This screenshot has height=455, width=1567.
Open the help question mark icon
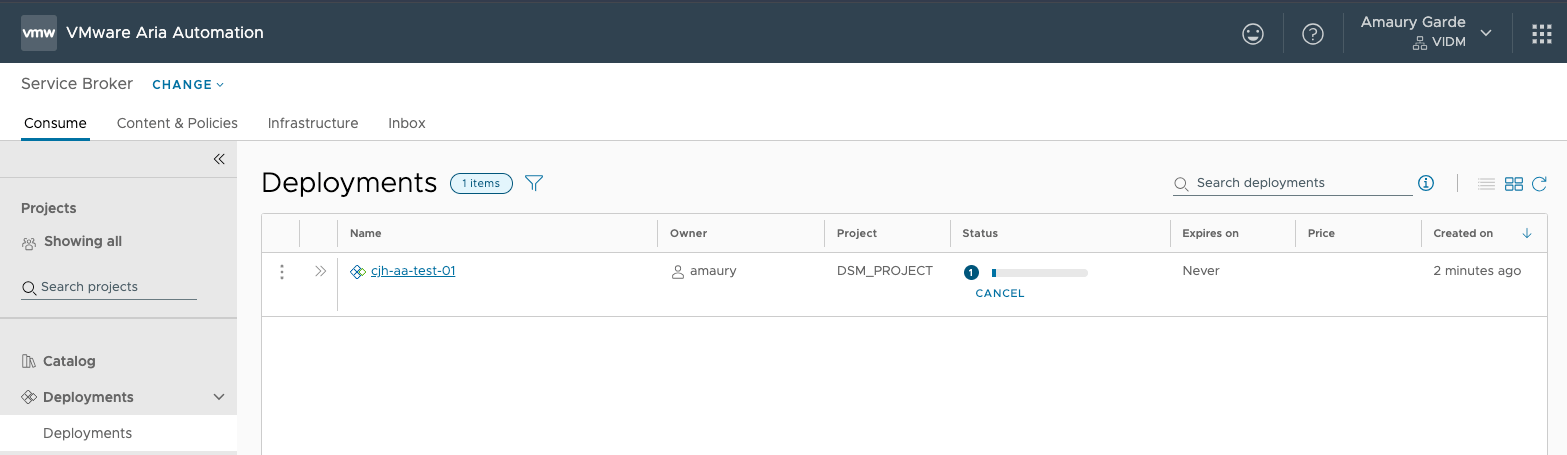pyautogui.click(x=1313, y=34)
